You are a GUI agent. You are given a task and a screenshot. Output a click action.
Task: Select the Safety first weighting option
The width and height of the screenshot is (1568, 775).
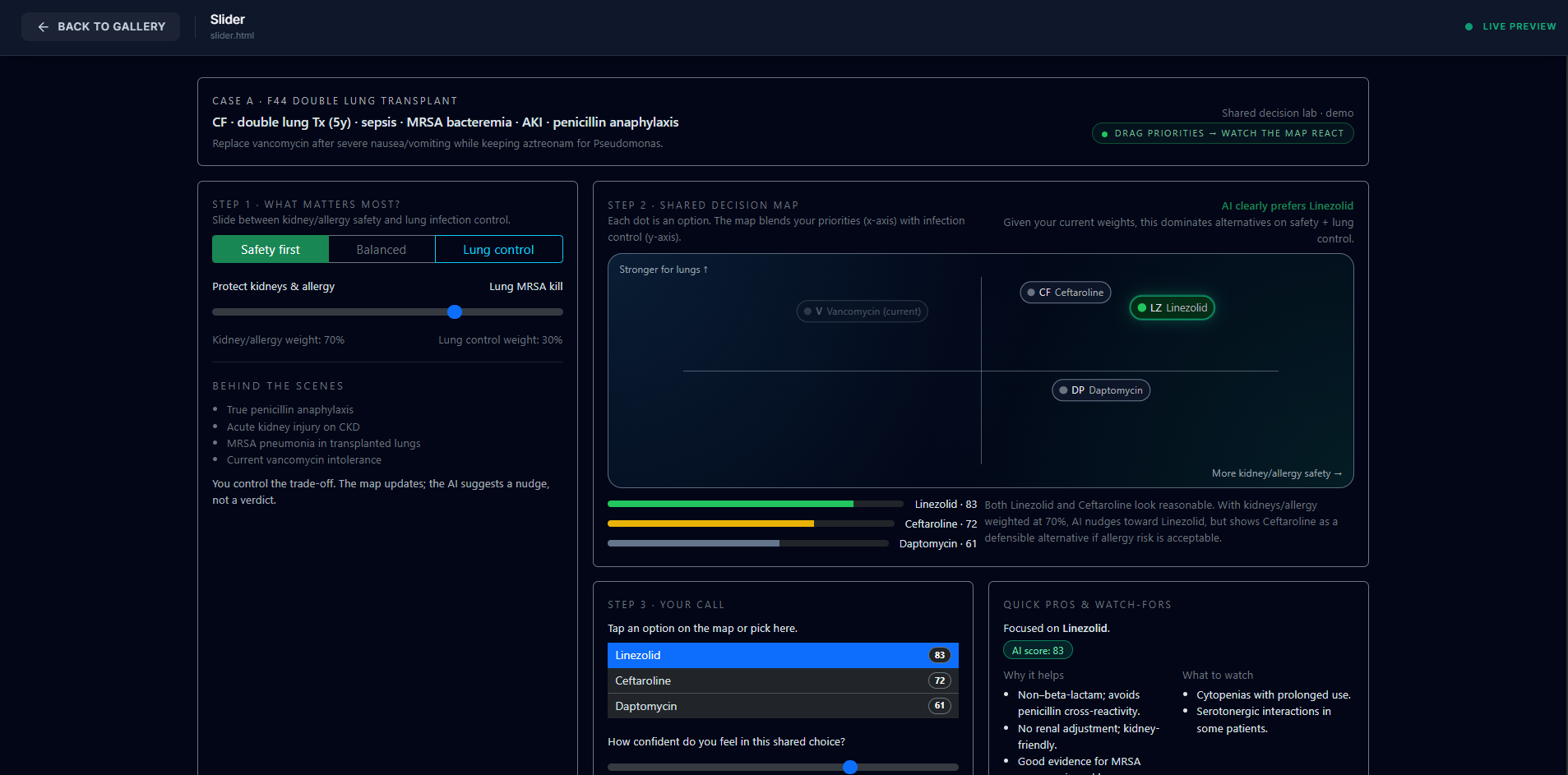click(x=270, y=249)
